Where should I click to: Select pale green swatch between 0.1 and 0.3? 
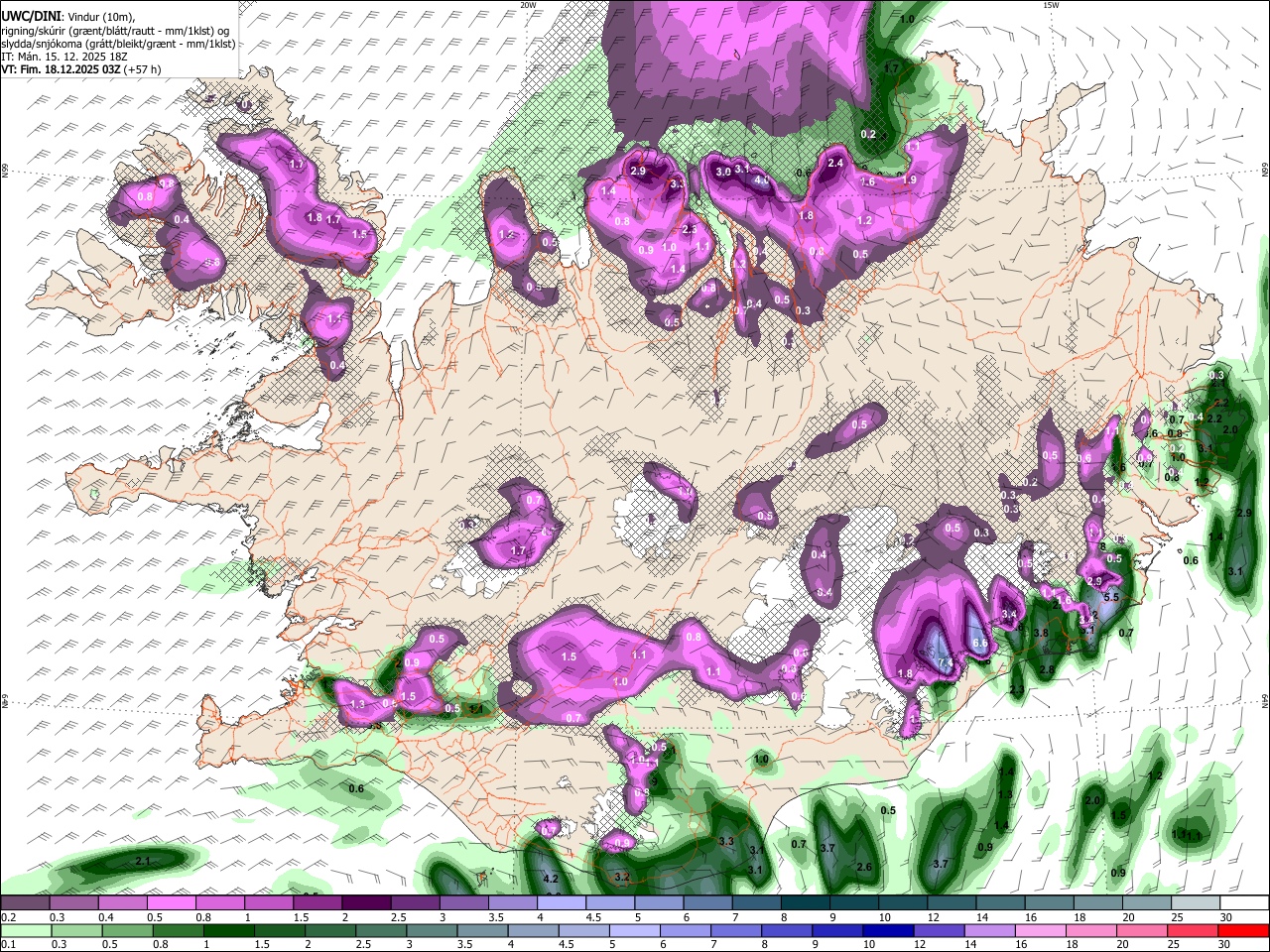[x=25, y=930]
